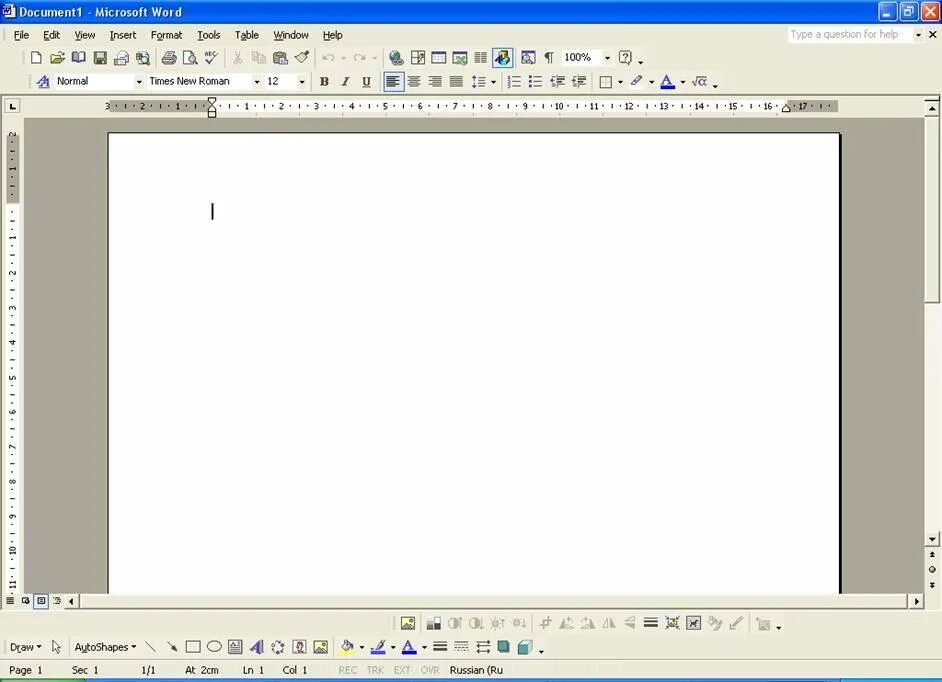Expand the Line Spacing dropdown arrow
942x682 pixels.
click(493, 82)
